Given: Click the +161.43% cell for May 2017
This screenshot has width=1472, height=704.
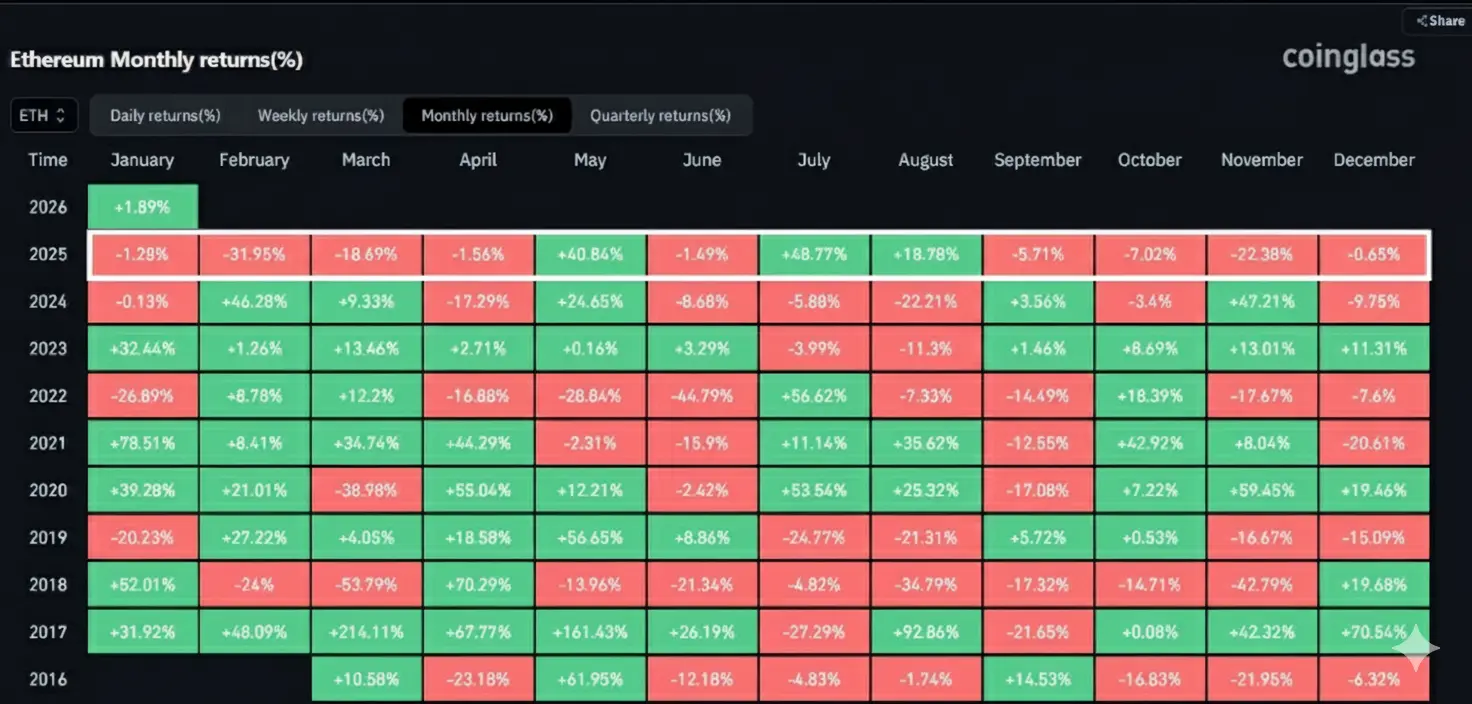Looking at the screenshot, I should (590, 632).
